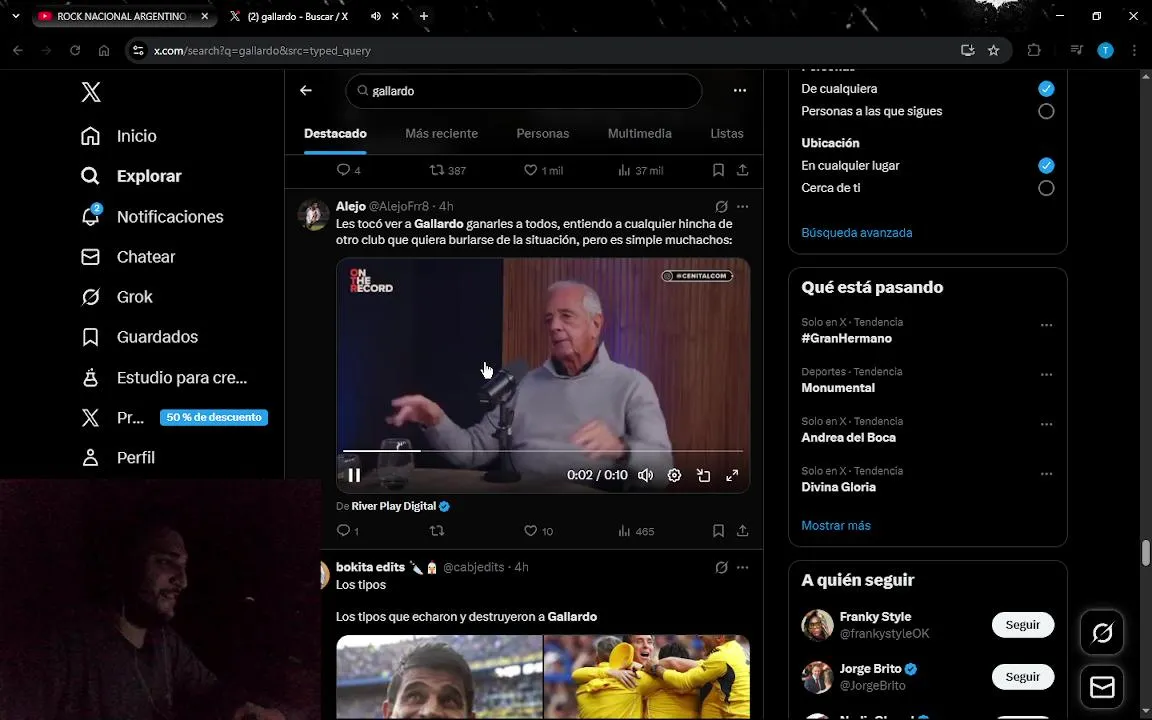Follow Jorge Brito with Seguir
Image resolution: width=1152 pixels, height=720 pixels.
pos(1023,677)
